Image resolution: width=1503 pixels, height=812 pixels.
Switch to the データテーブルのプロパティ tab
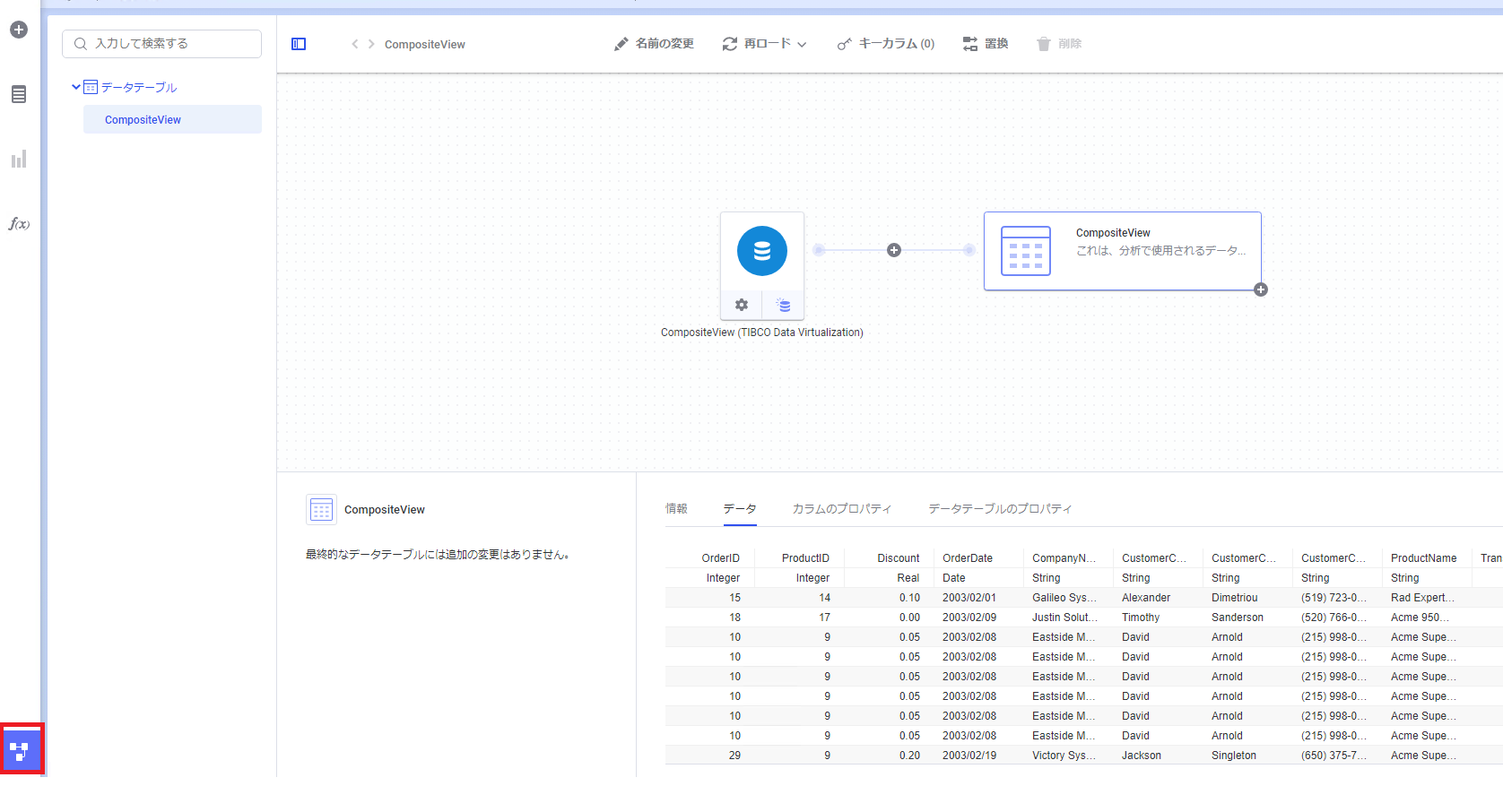tap(1000, 508)
